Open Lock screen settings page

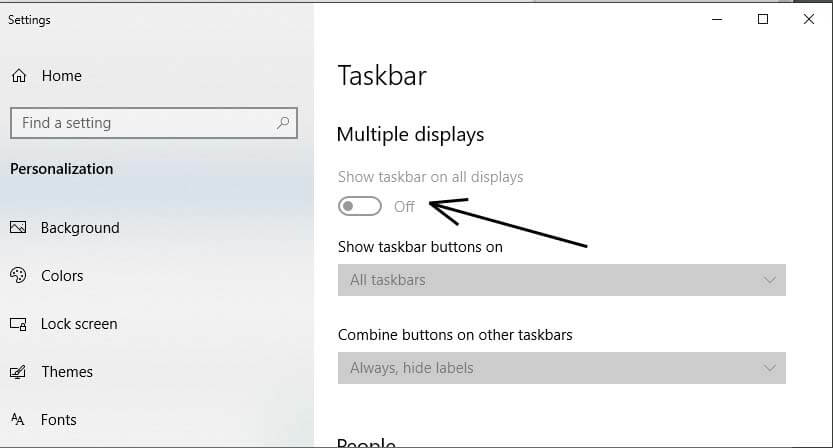coord(79,324)
